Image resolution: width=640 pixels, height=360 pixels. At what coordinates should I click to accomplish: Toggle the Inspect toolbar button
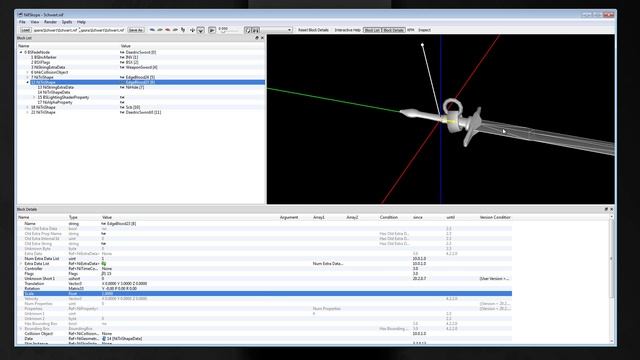point(424,30)
